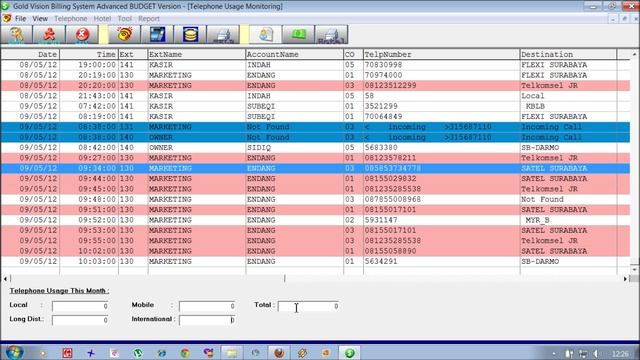
Task: Open the Telephone menu
Action: [71, 19]
